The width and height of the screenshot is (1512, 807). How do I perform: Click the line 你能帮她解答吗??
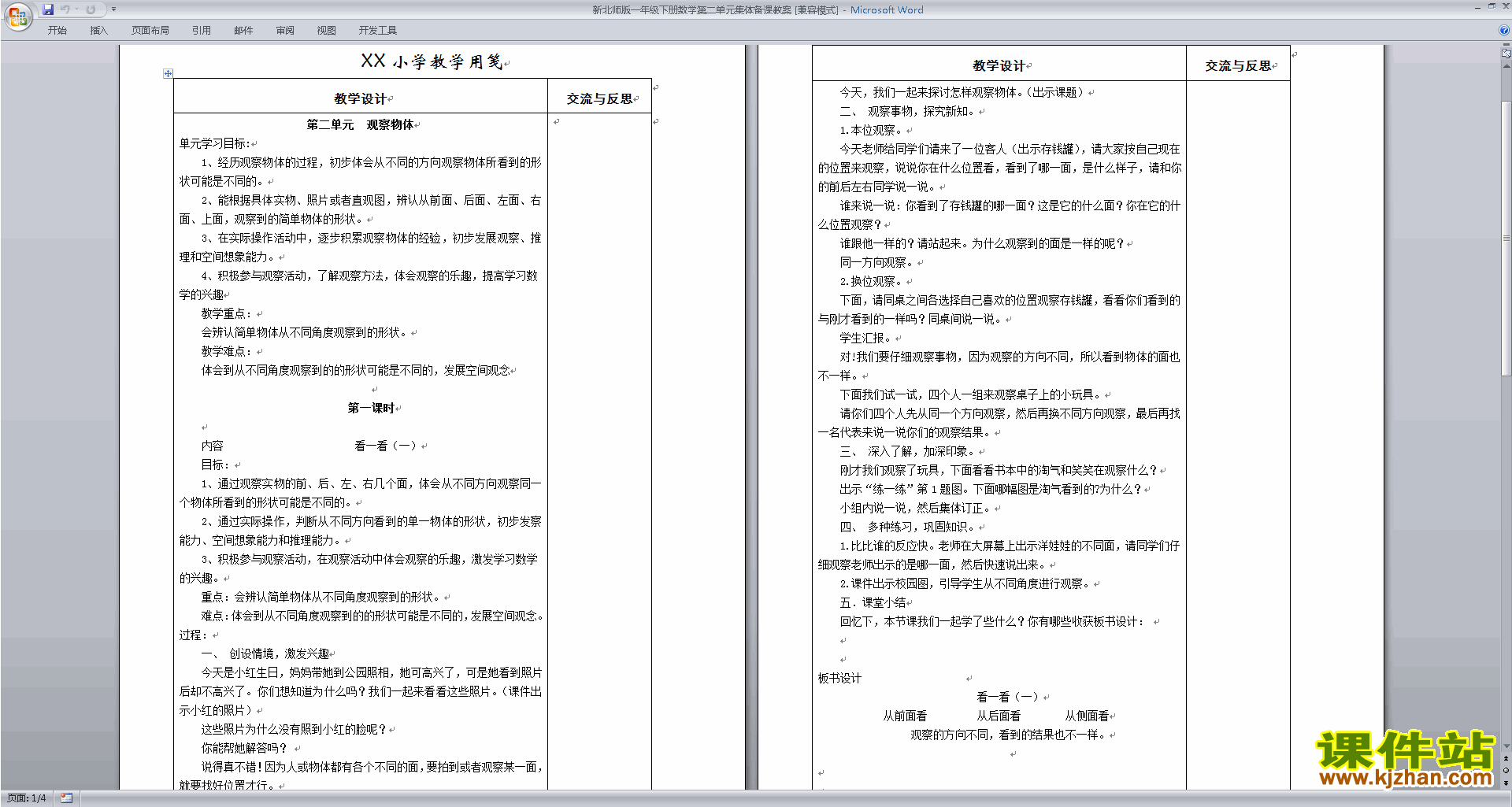pyautogui.click(x=244, y=748)
